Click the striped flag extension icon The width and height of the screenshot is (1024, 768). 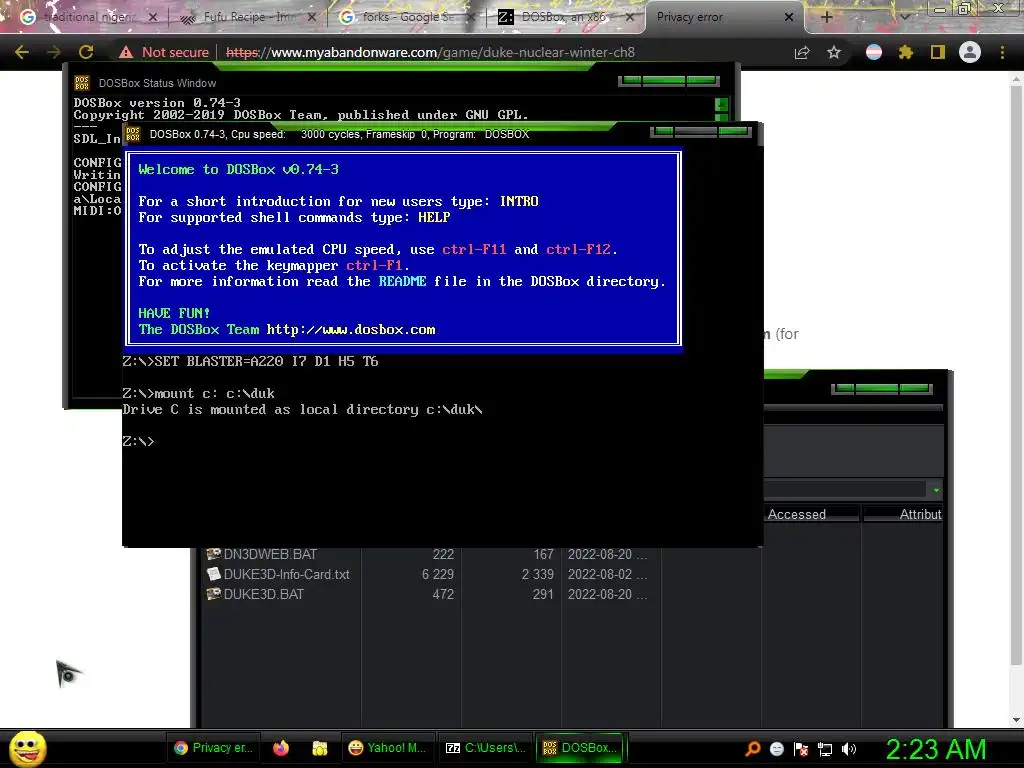pyautogui.click(x=874, y=52)
